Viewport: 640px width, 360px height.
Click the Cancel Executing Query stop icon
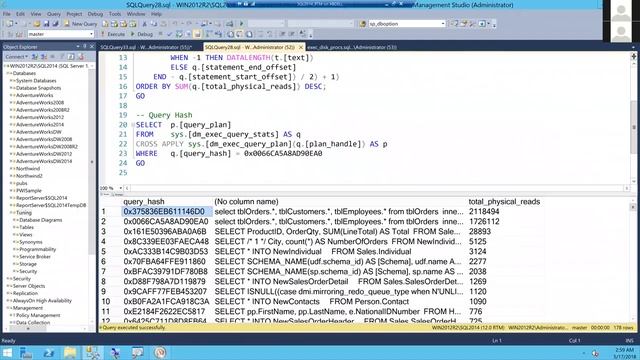[160, 34]
